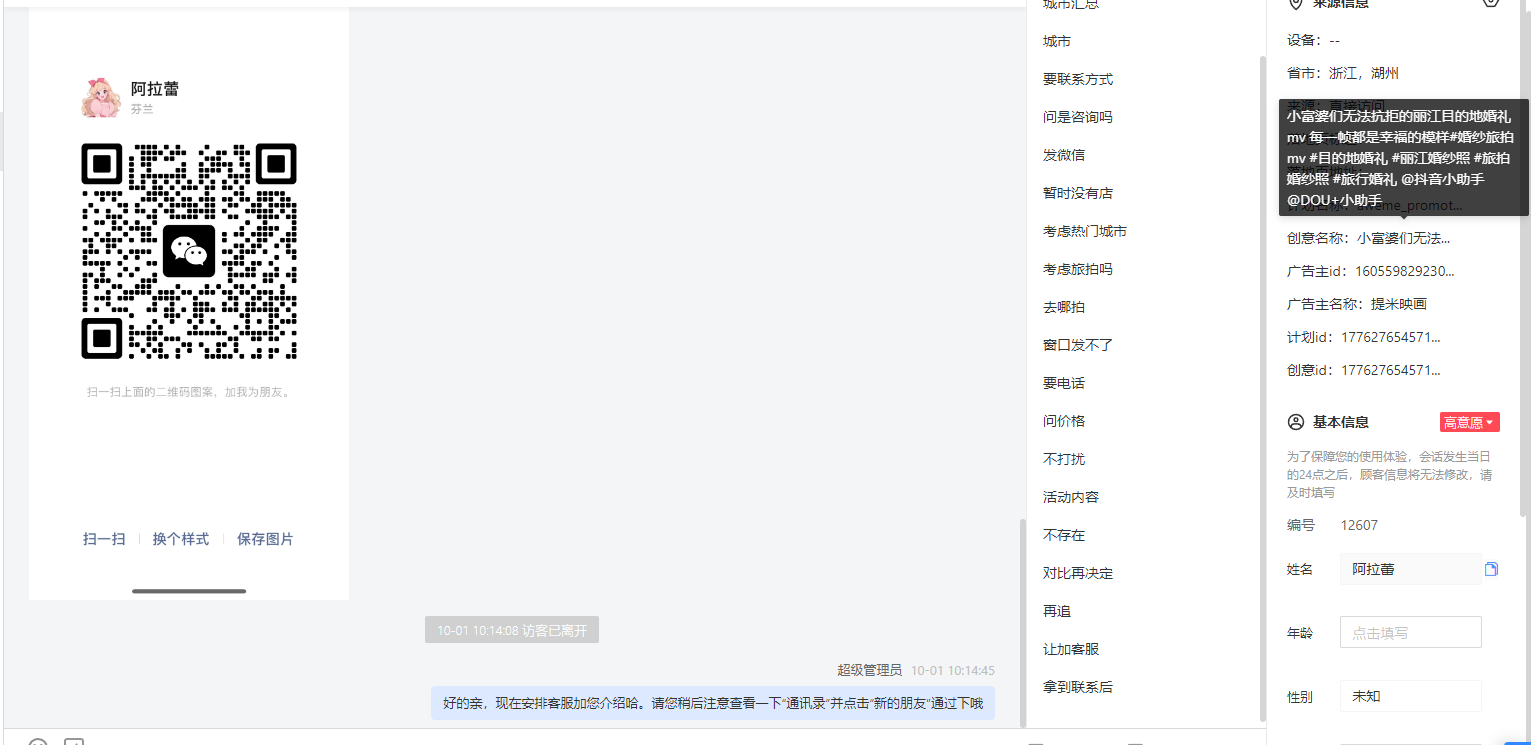Click the 创意名称 line
This screenshot has height=745, width=1531.
(1368, 238)
